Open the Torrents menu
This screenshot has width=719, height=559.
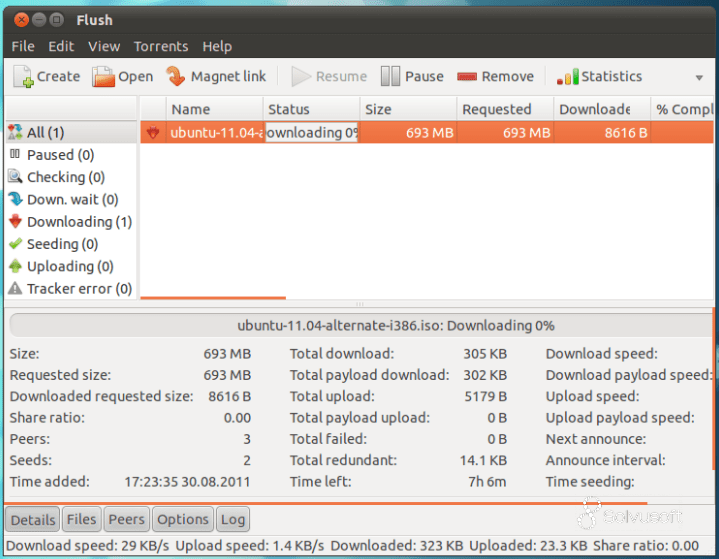[161, 46]
